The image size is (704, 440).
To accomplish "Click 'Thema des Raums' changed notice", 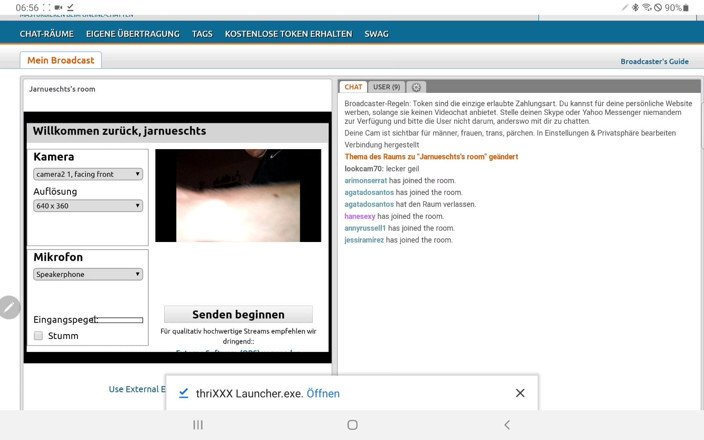I will tap(431, 157).
